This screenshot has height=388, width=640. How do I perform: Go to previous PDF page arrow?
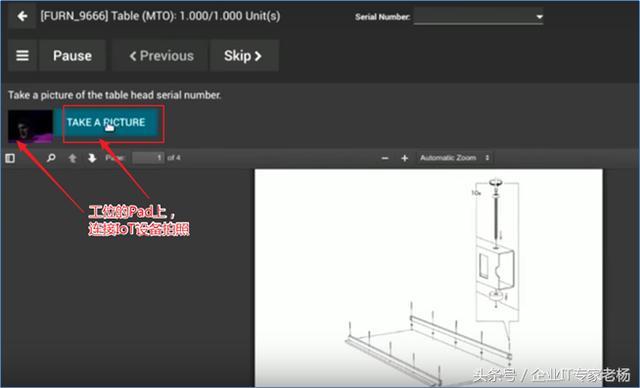(x=73, y=158)
